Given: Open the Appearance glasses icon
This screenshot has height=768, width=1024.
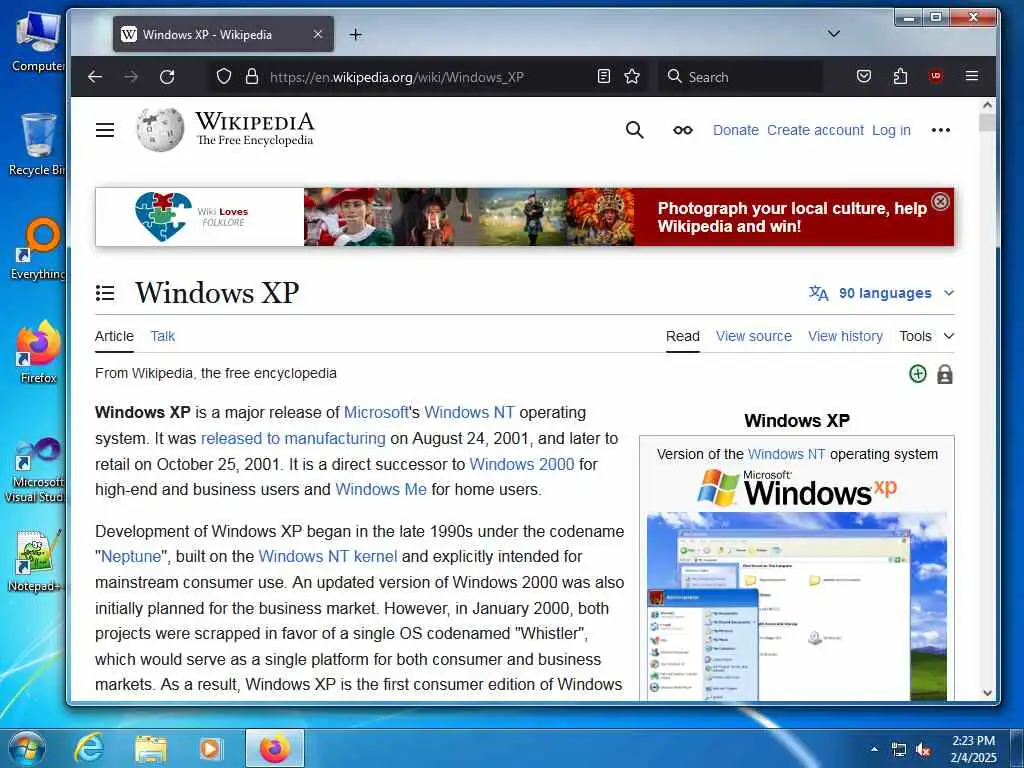Looking at the screenshot, I should point(683,130).
